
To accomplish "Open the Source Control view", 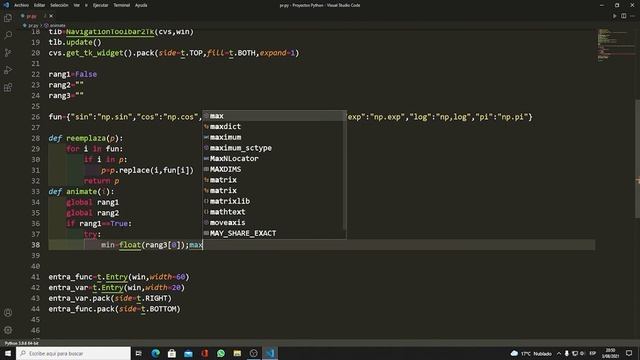I will pyautogui.click(x=8, y=53).
